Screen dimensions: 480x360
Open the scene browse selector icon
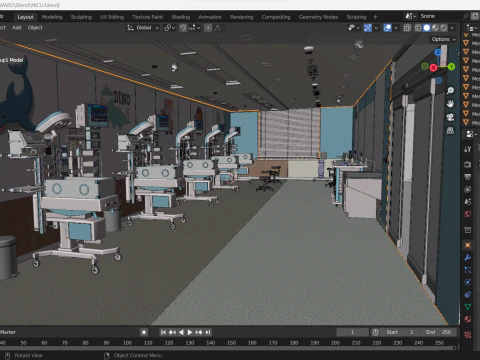[410, 16]
